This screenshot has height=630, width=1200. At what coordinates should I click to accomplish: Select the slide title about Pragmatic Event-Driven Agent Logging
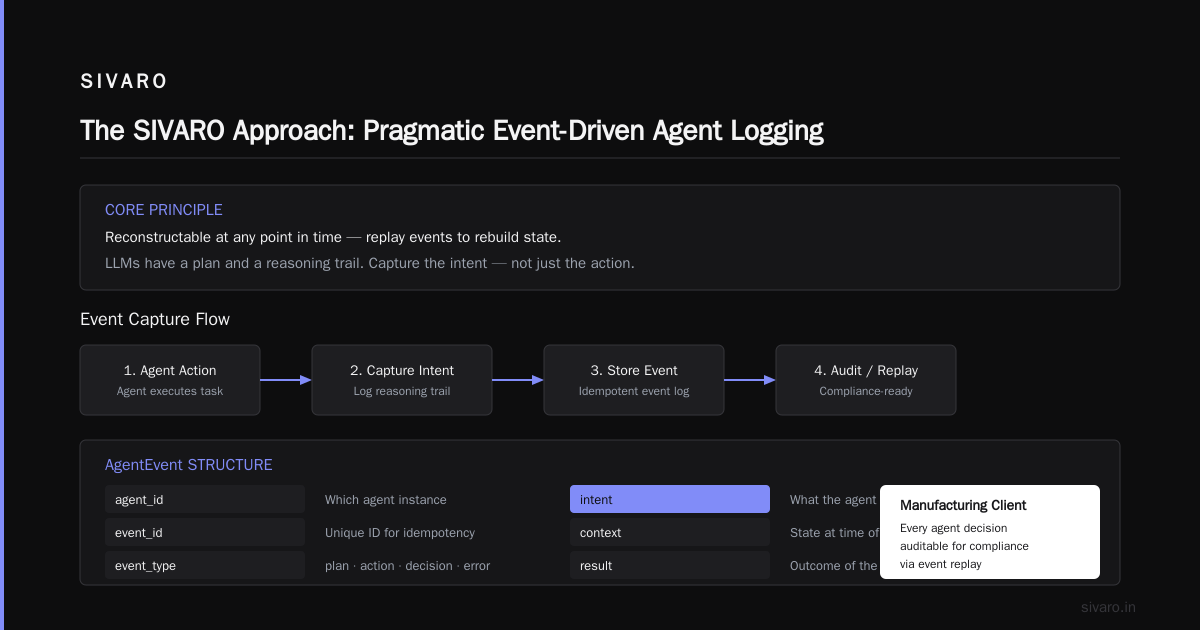[452, 131]
